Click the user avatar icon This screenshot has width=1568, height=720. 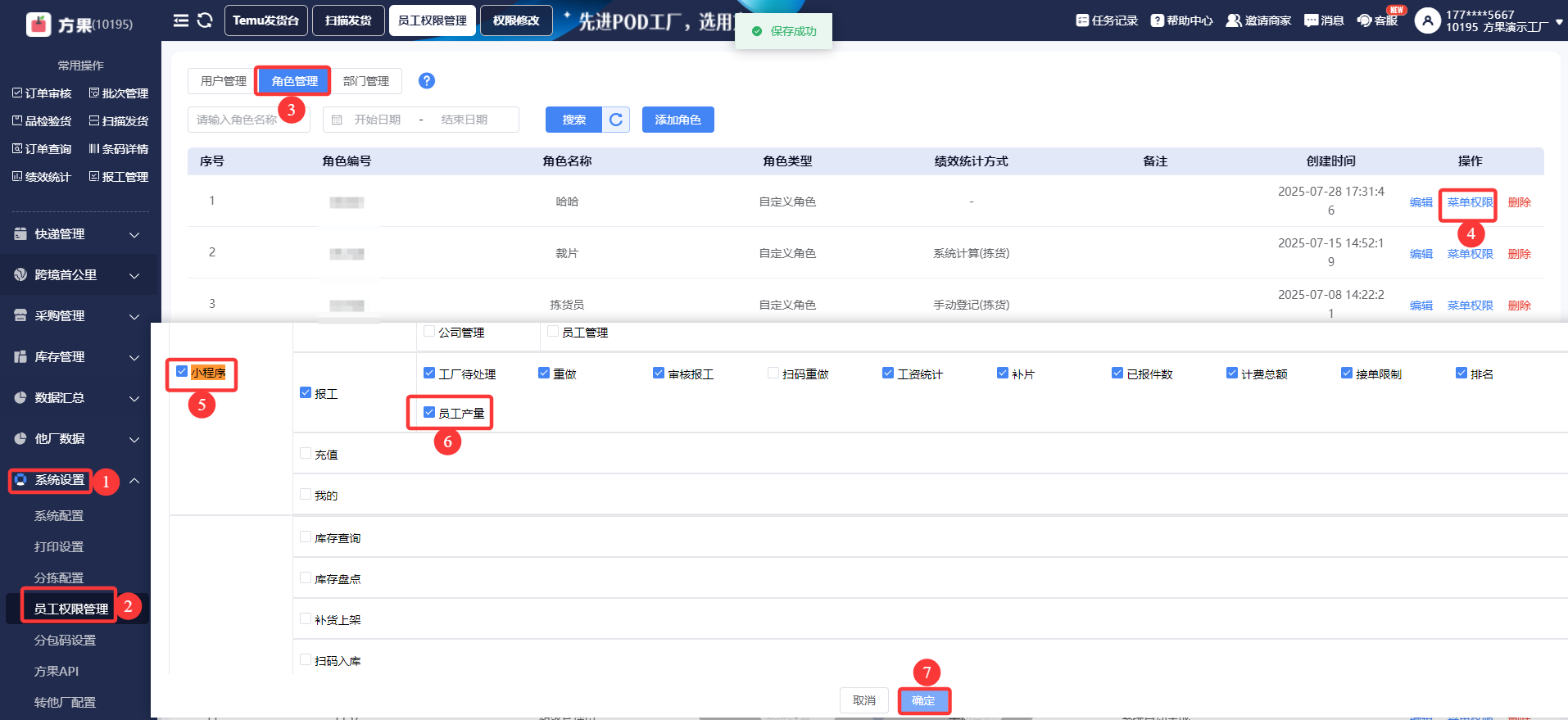coord(1427,20)
